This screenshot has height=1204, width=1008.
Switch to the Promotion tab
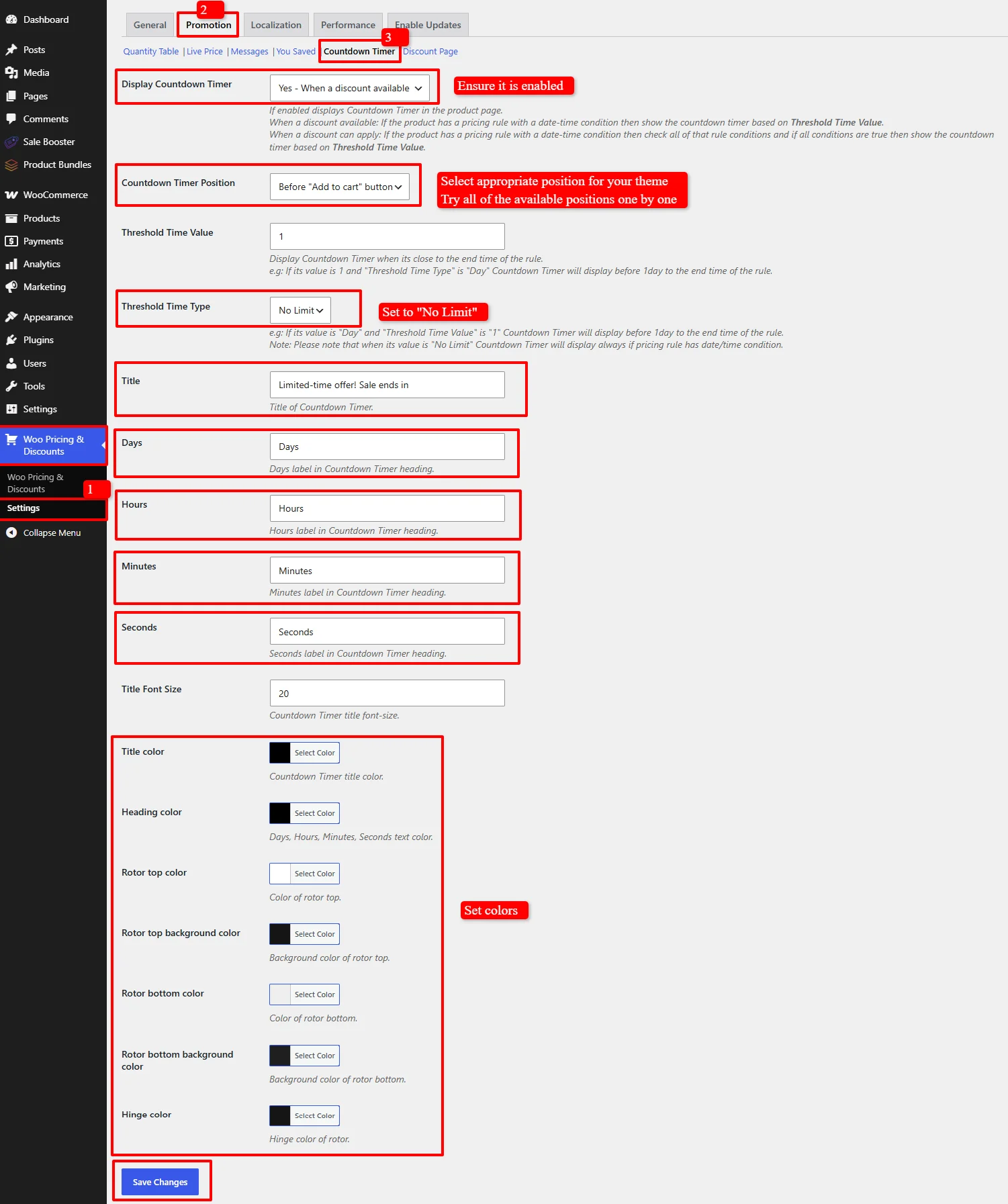point(208,25)
